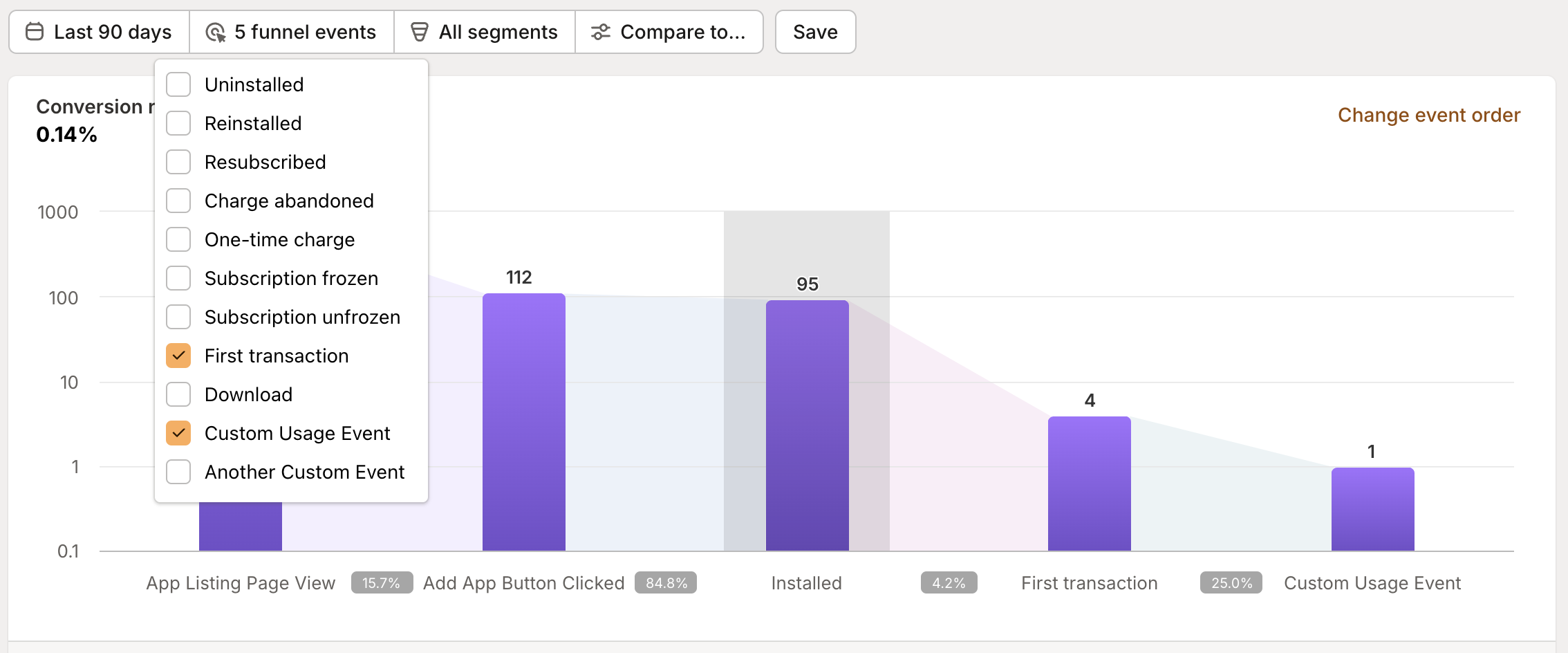Toggle the One-time charge event on
Image resolution: width=1568 pixels, height=653 pixels.
click(178, 239)
